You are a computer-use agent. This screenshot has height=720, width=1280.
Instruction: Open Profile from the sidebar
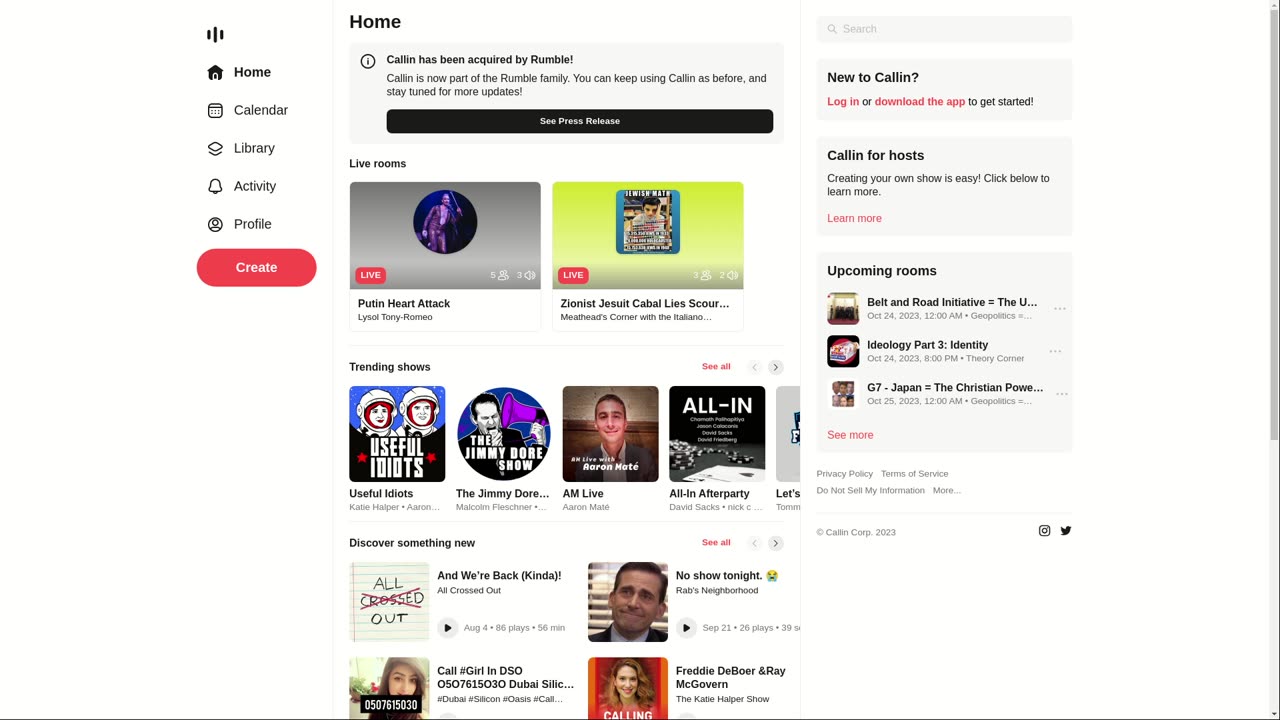[239, 224]
